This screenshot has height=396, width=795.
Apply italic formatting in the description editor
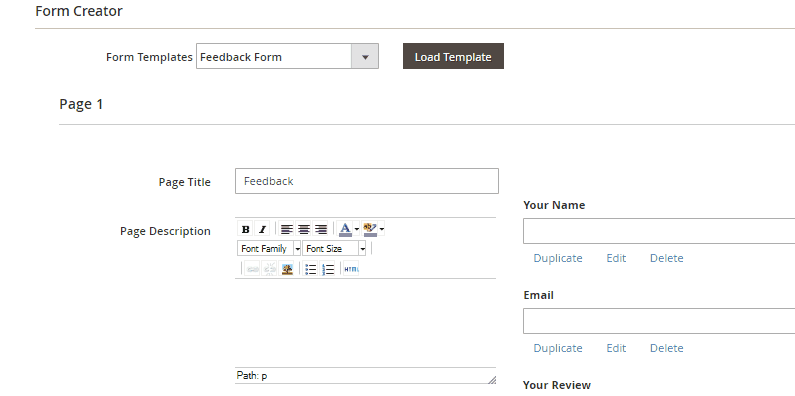pyautogui.click(x=262, y=229)
